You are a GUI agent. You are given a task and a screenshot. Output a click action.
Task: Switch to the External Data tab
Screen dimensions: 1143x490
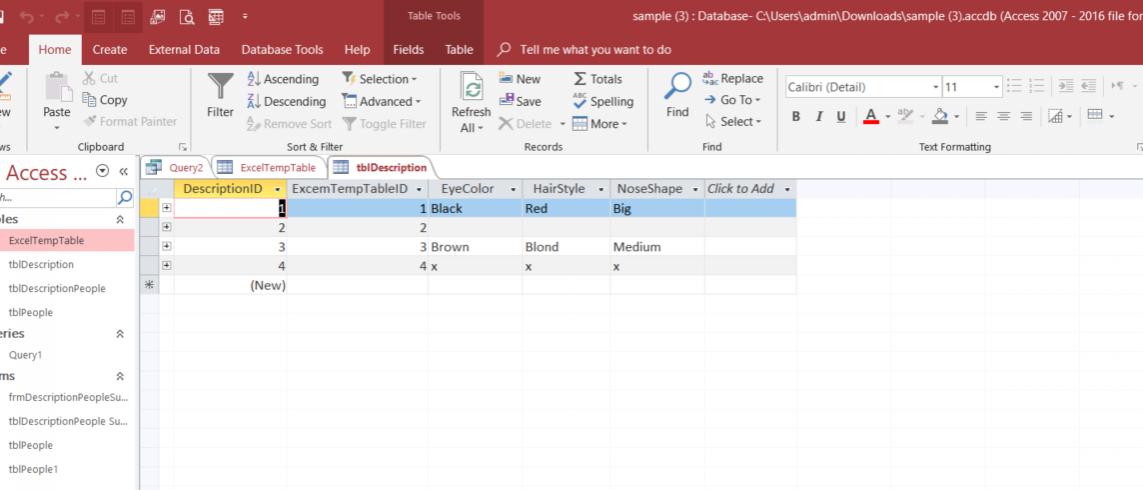pyautogui.click(x=184, y=49)
